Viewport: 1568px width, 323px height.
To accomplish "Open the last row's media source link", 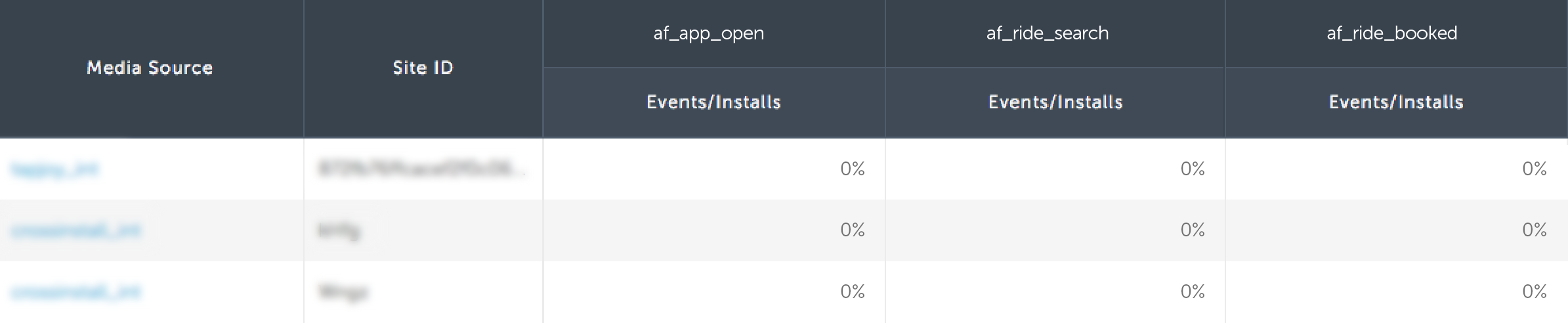I will click(75, 291).
